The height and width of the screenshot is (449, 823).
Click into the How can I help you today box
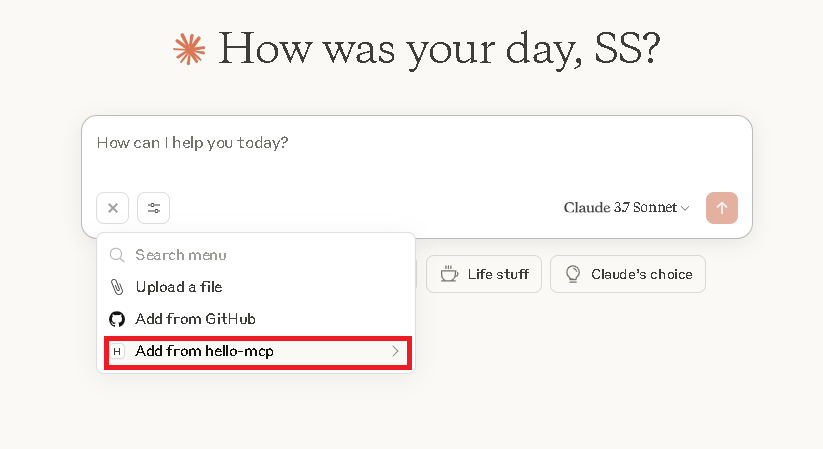pos(417,152)
